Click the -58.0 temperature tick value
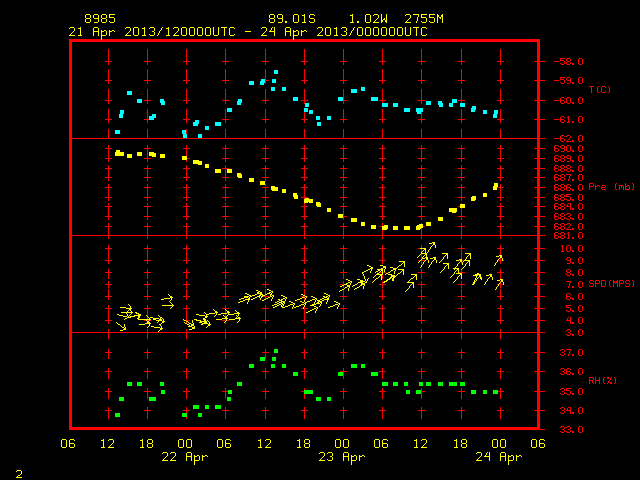640x480 pixels. 569,62
